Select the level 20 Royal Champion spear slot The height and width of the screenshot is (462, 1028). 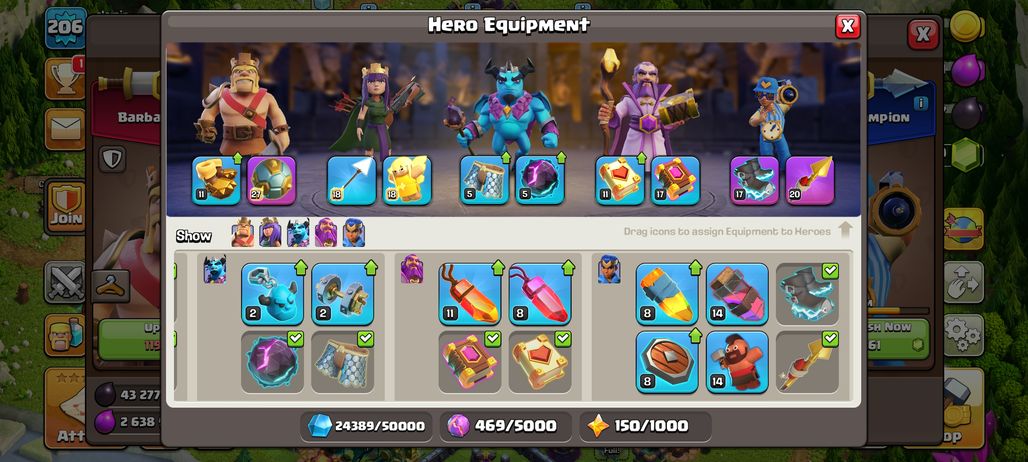click(810, 180)
